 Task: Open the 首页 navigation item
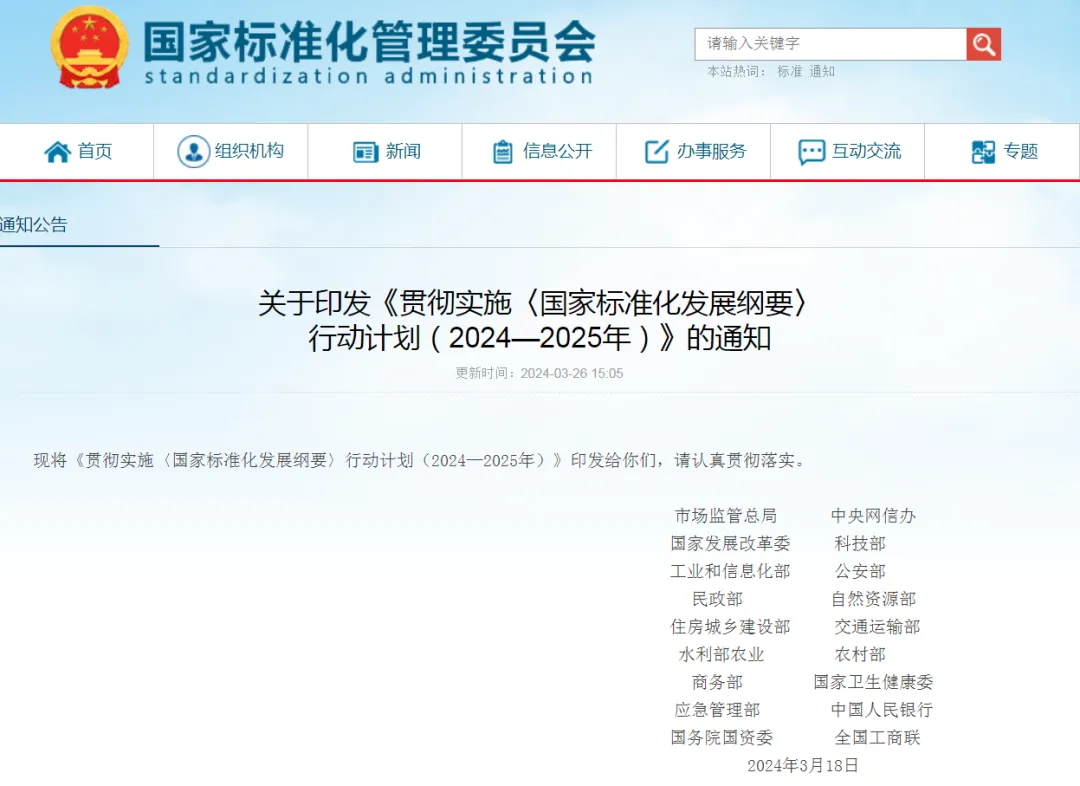pos(77,152)
